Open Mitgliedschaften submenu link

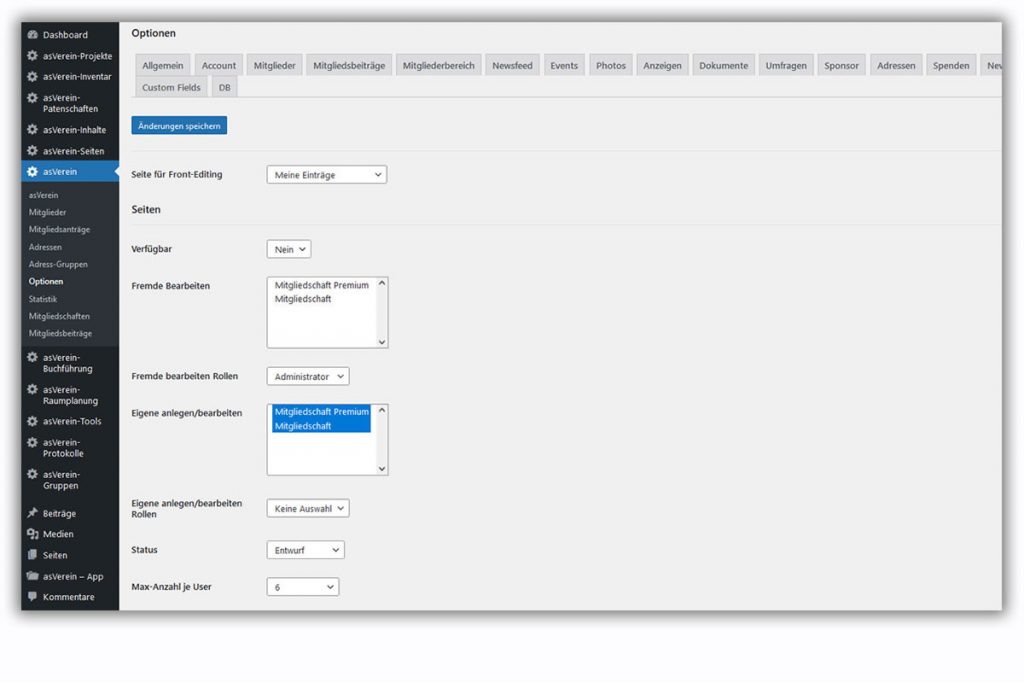coord(59,316)
